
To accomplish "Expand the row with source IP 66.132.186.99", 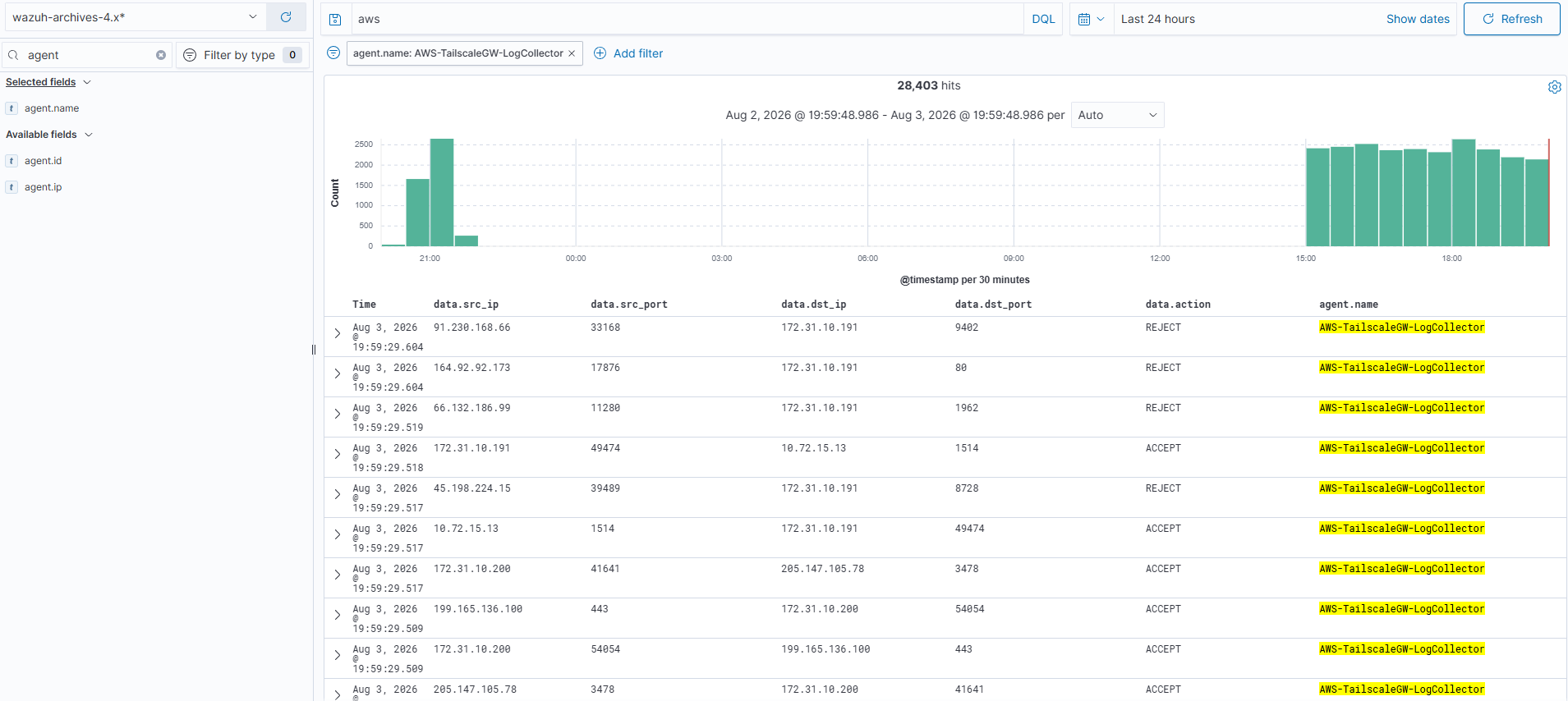I will click(x=337, y=414).
